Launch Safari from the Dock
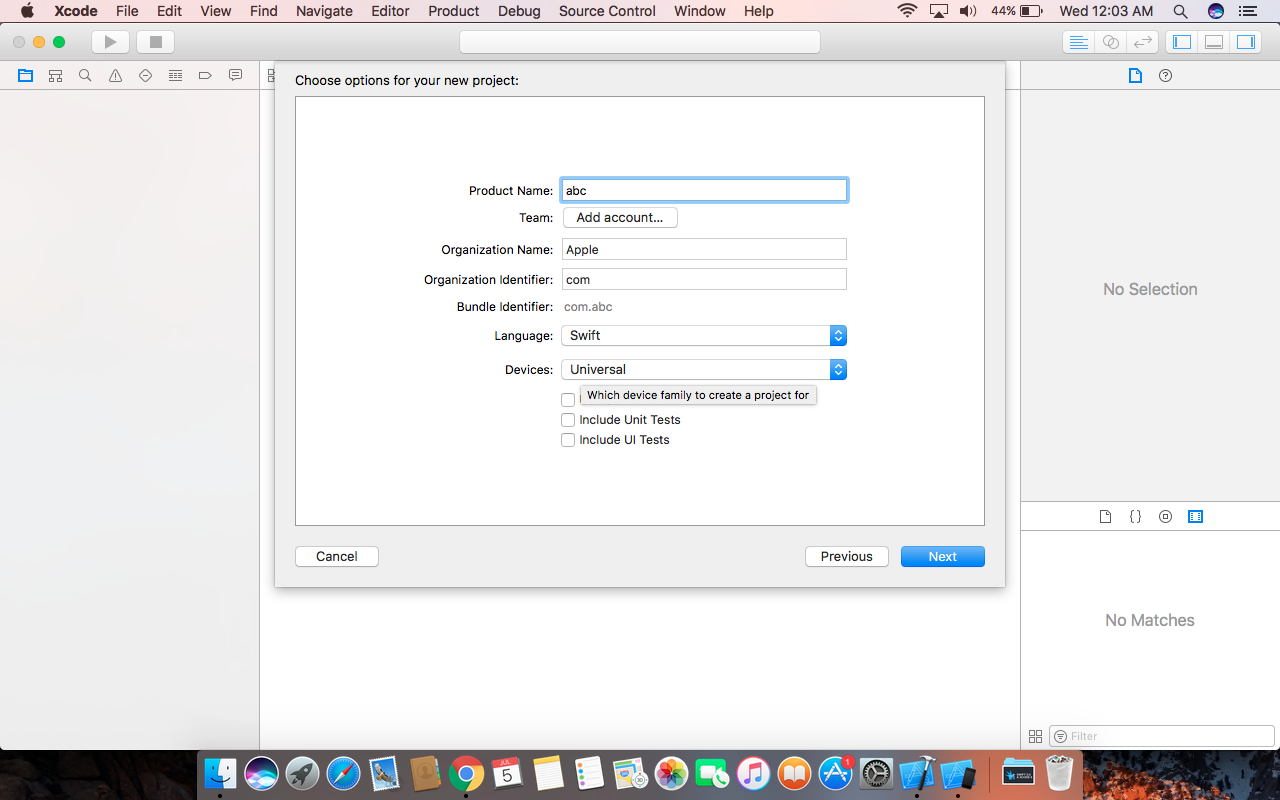Image resolution: width=1280 pixels, height=800 pixels. click(x=343, y=773)
